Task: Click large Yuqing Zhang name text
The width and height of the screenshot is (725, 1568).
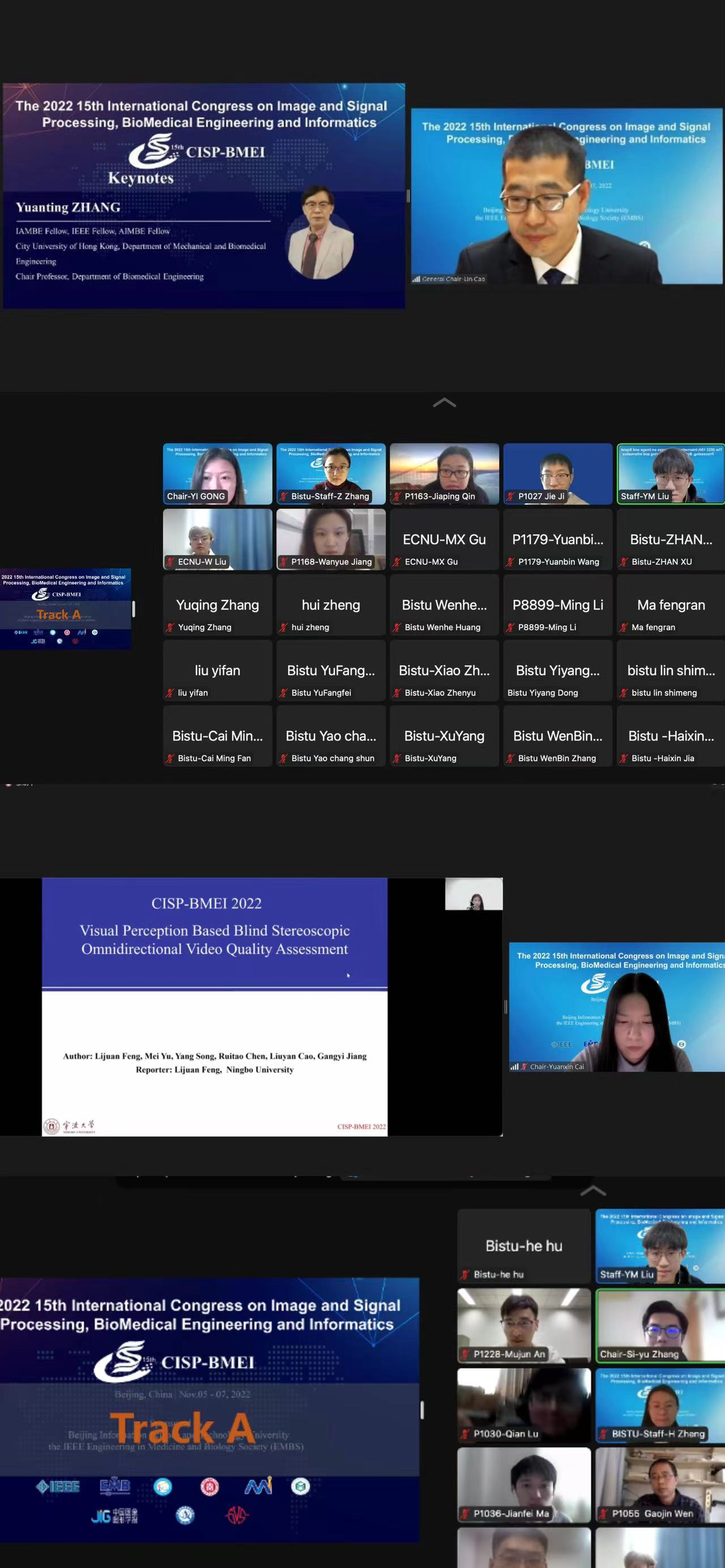Action: (x=217, y=605)
